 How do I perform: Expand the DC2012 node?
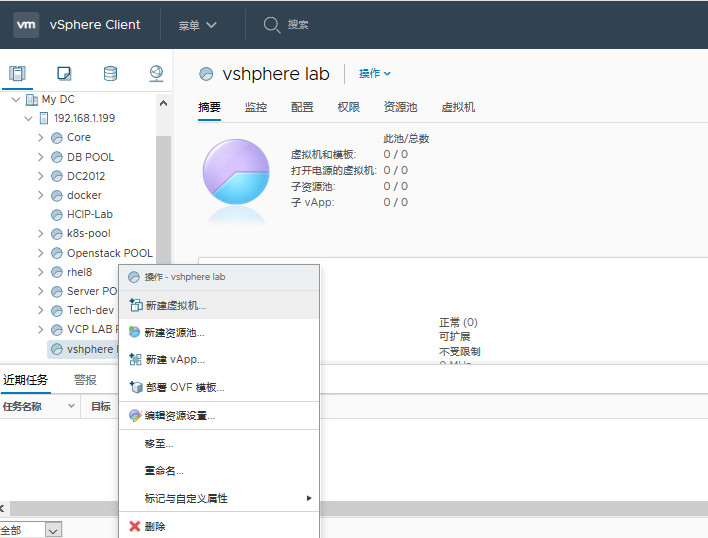point(41,176)
